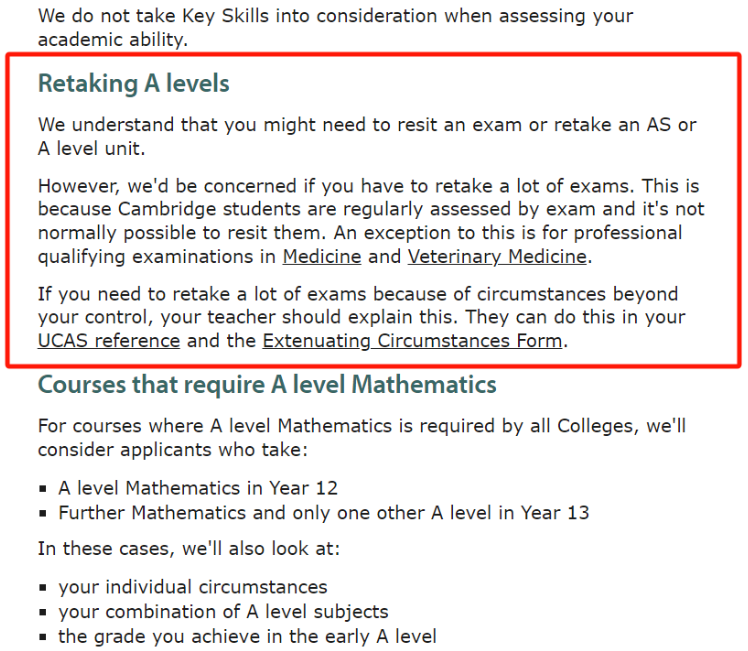Click the your individual circumstances list item

(x=193, y=587)
